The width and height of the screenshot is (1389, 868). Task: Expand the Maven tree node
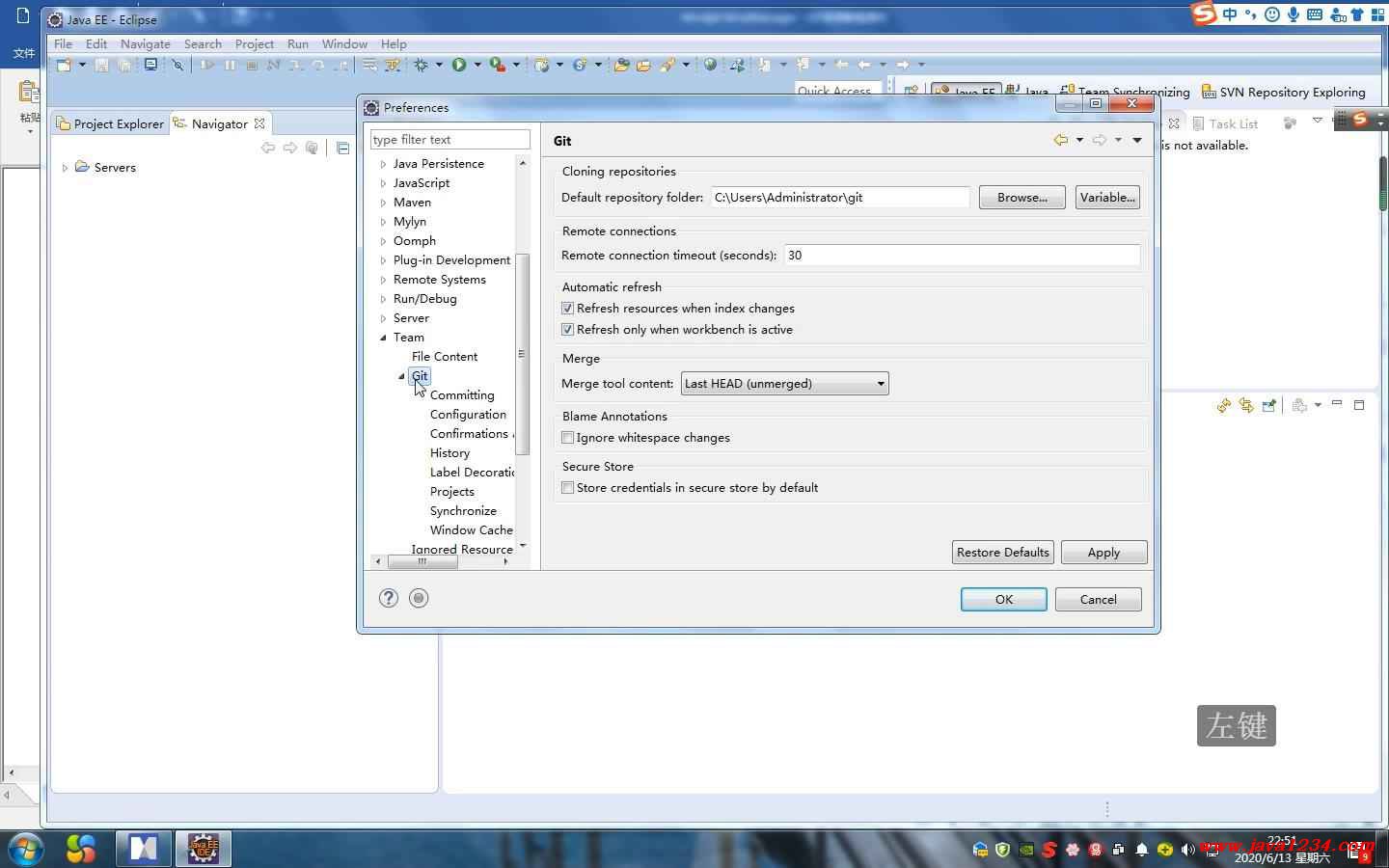pos(383,203)
